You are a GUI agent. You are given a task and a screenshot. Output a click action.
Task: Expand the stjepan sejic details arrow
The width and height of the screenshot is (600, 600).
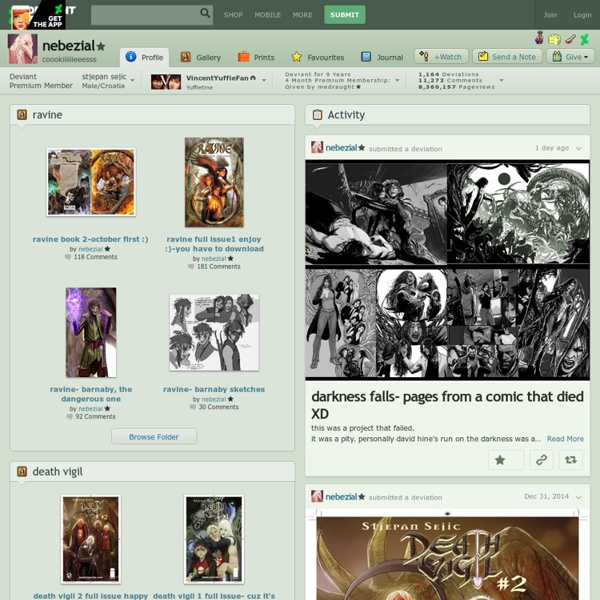[x=132, y=80]
